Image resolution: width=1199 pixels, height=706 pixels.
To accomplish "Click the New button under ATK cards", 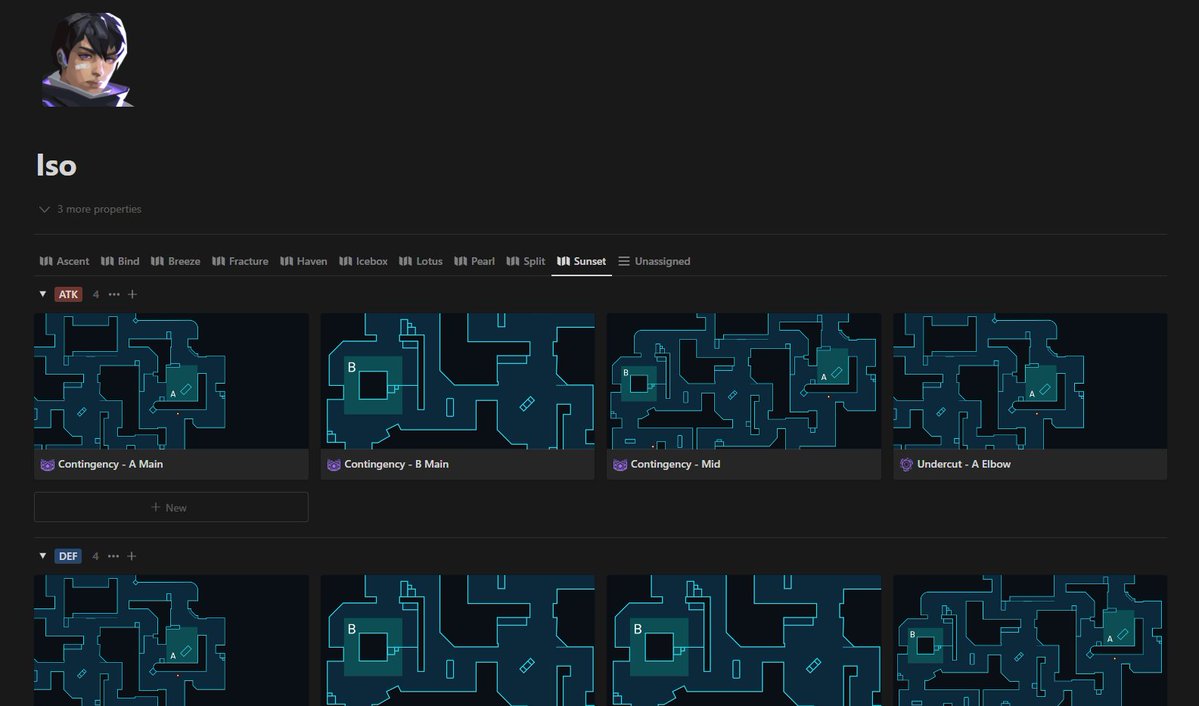I will [x=171, y=507].
